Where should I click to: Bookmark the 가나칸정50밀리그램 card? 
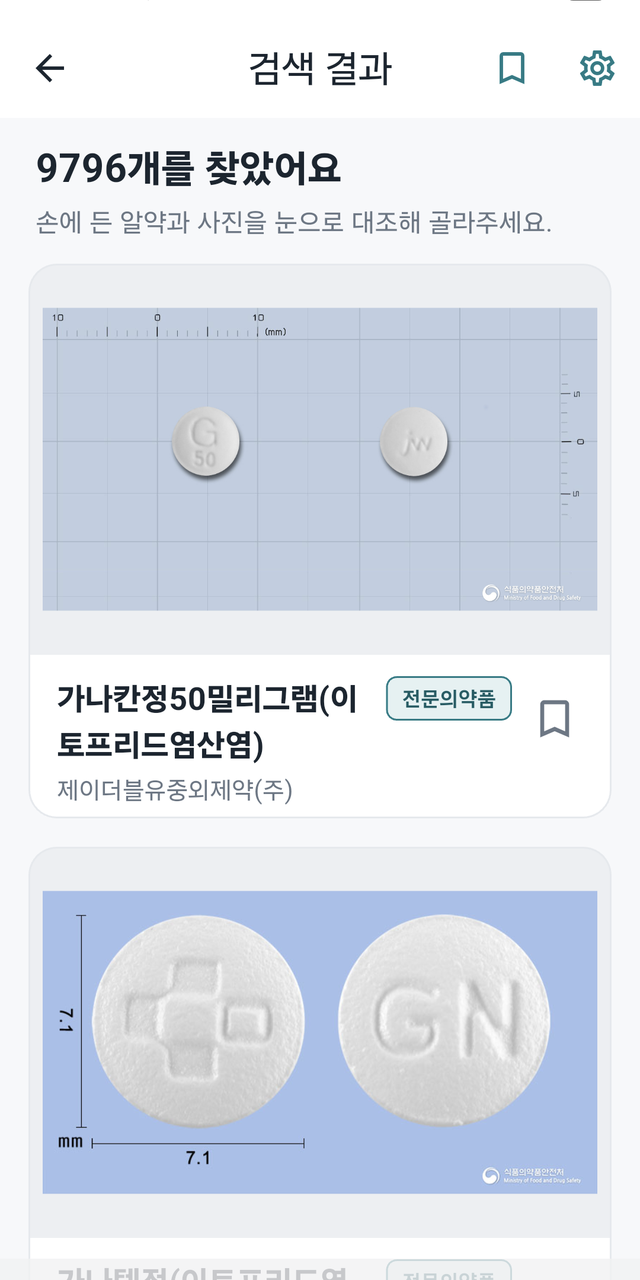[555, 718]
